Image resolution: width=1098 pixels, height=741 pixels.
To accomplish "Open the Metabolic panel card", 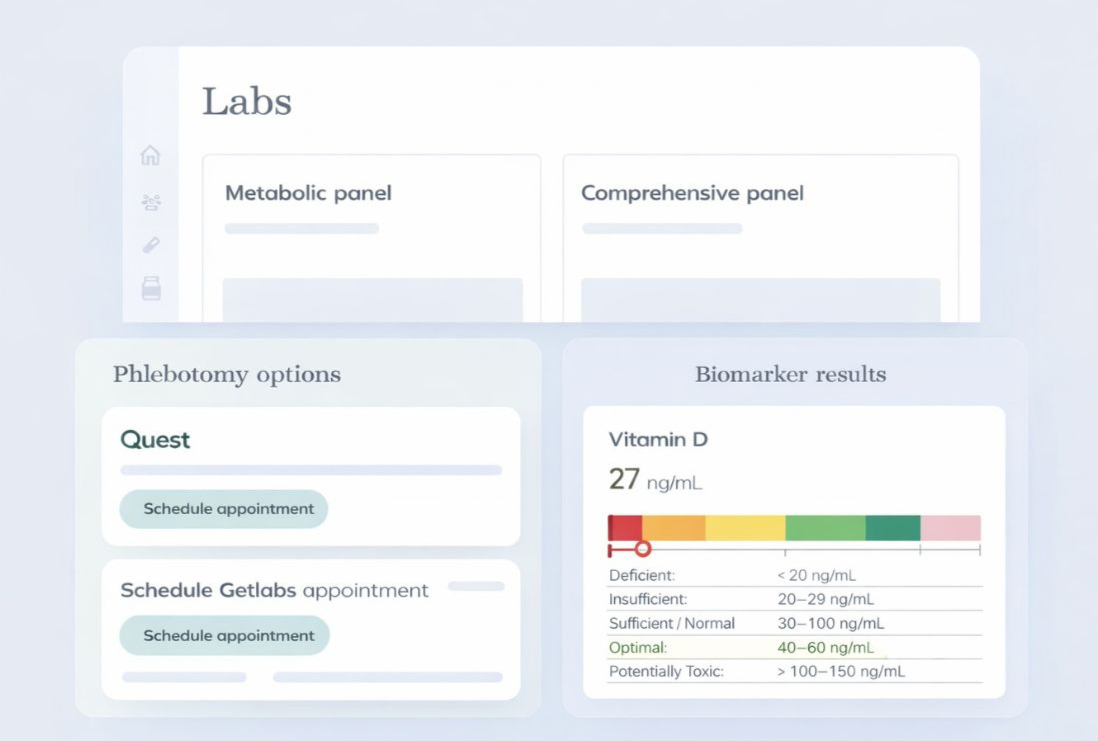I will click(371, 238).
